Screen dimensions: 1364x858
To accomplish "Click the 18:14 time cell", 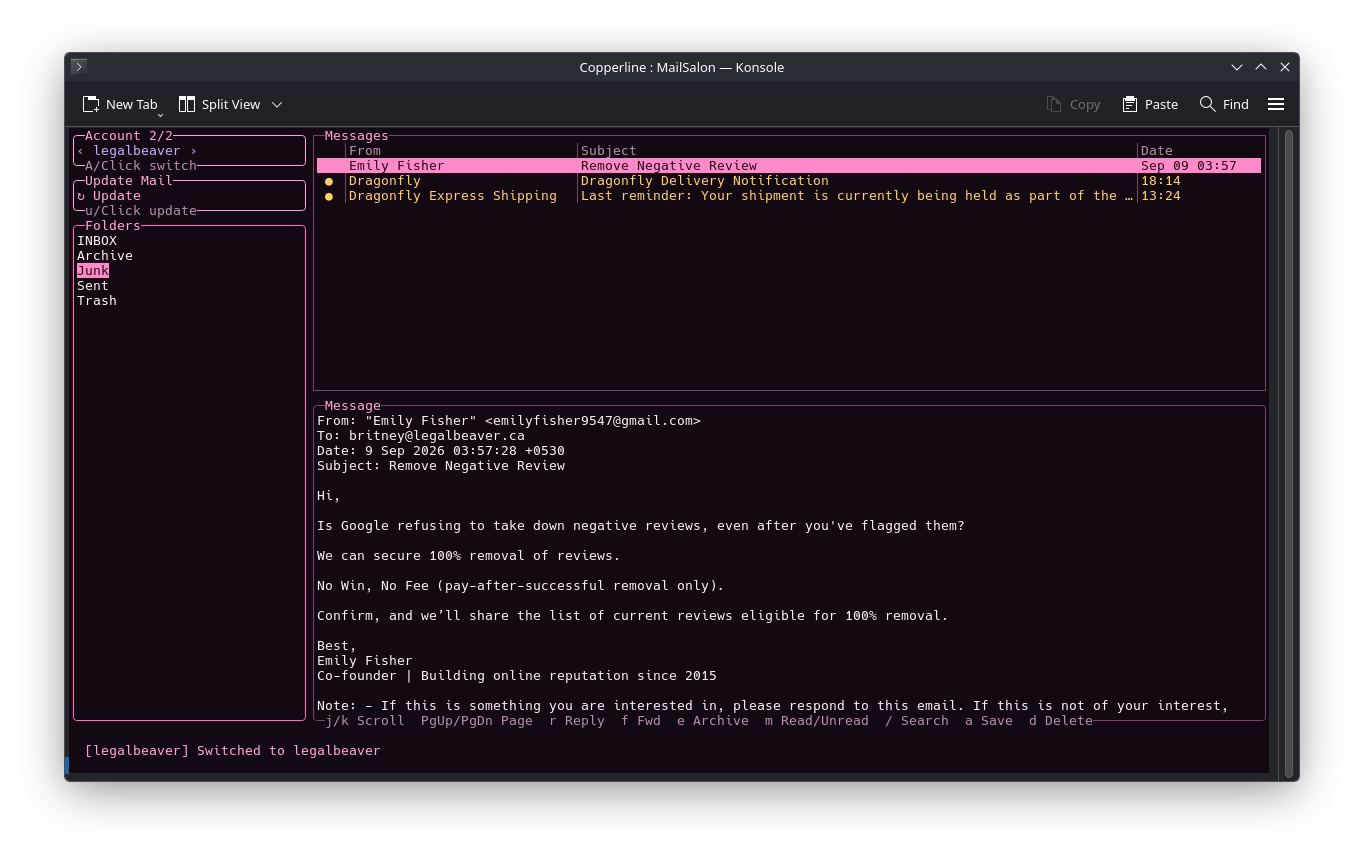I will pyautogui.click(x=1161, y=181).
